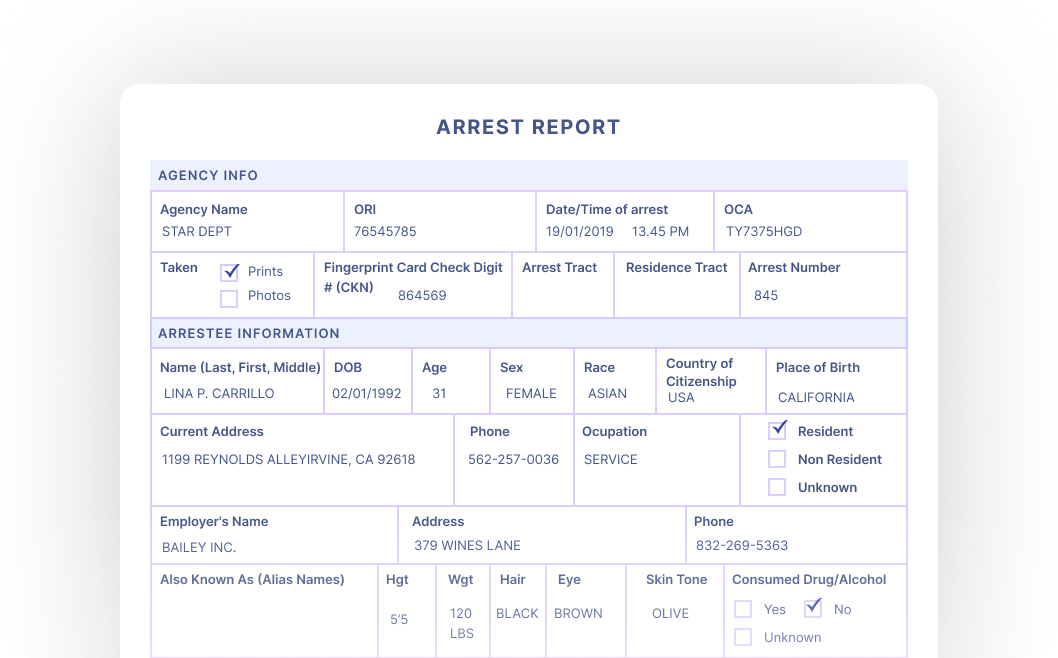Click the Agency Name field STAR DEPT
The image size is (1058, 658).
click(x=197, y=232)
